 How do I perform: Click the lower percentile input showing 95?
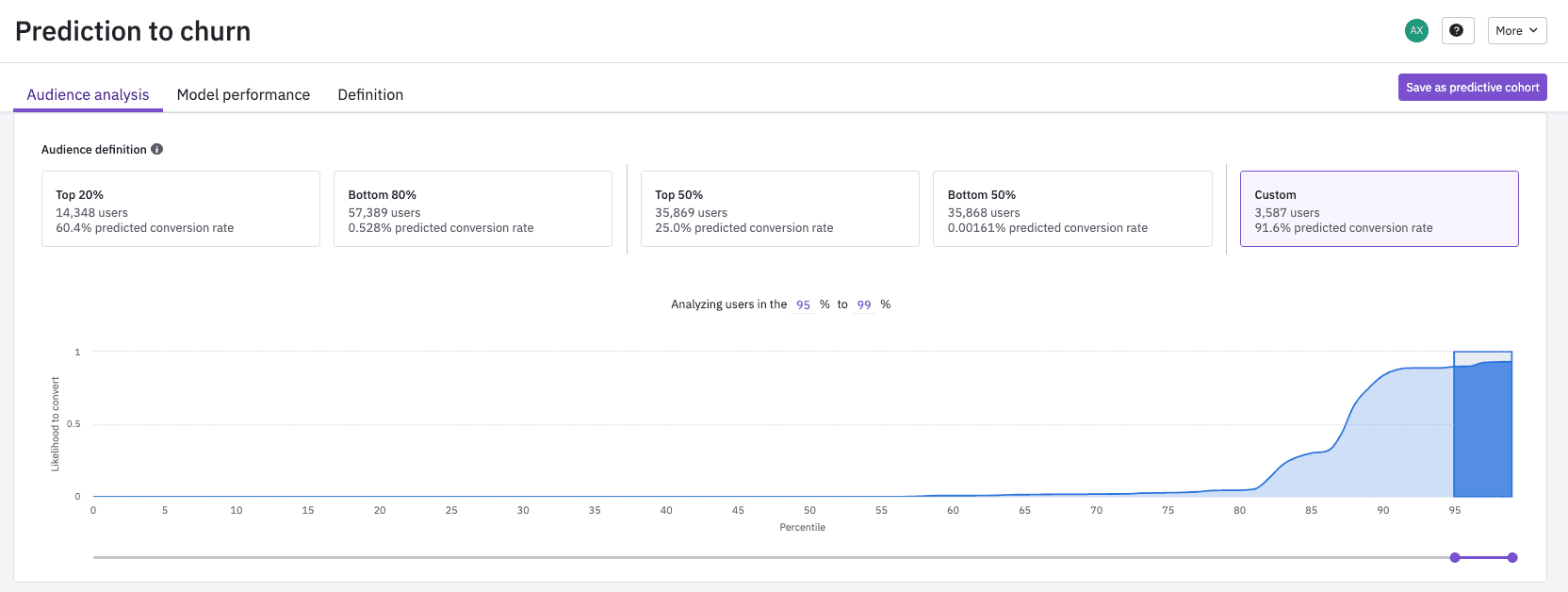click(x=803, y=305)
